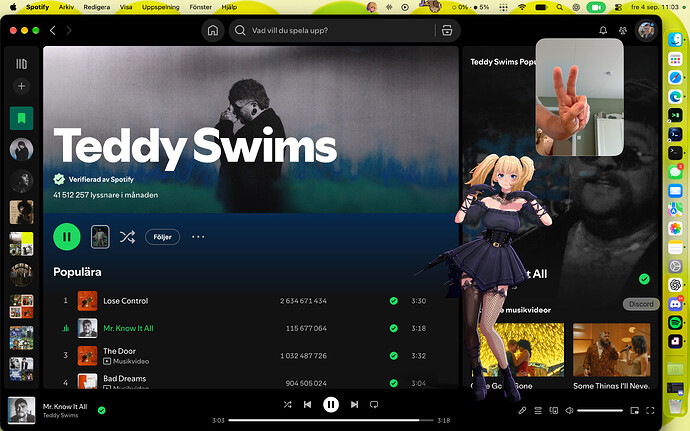The width and height of the screenshot is (690, 431).
Task: Collapse Your Library with sidebar icon
Action: tap(21, 64)
